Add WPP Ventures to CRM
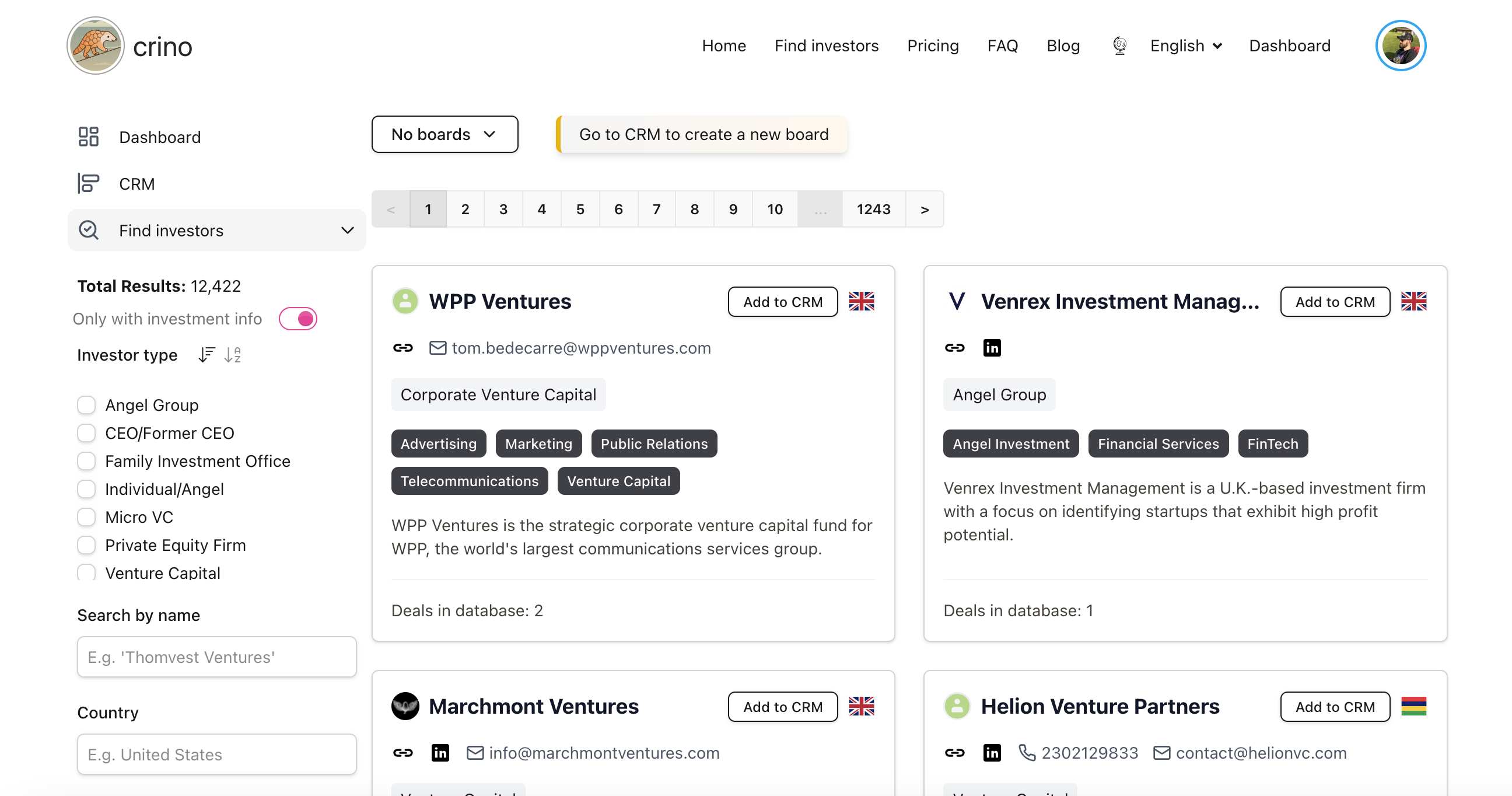The image size is (1512, 796). click(782, 302)
